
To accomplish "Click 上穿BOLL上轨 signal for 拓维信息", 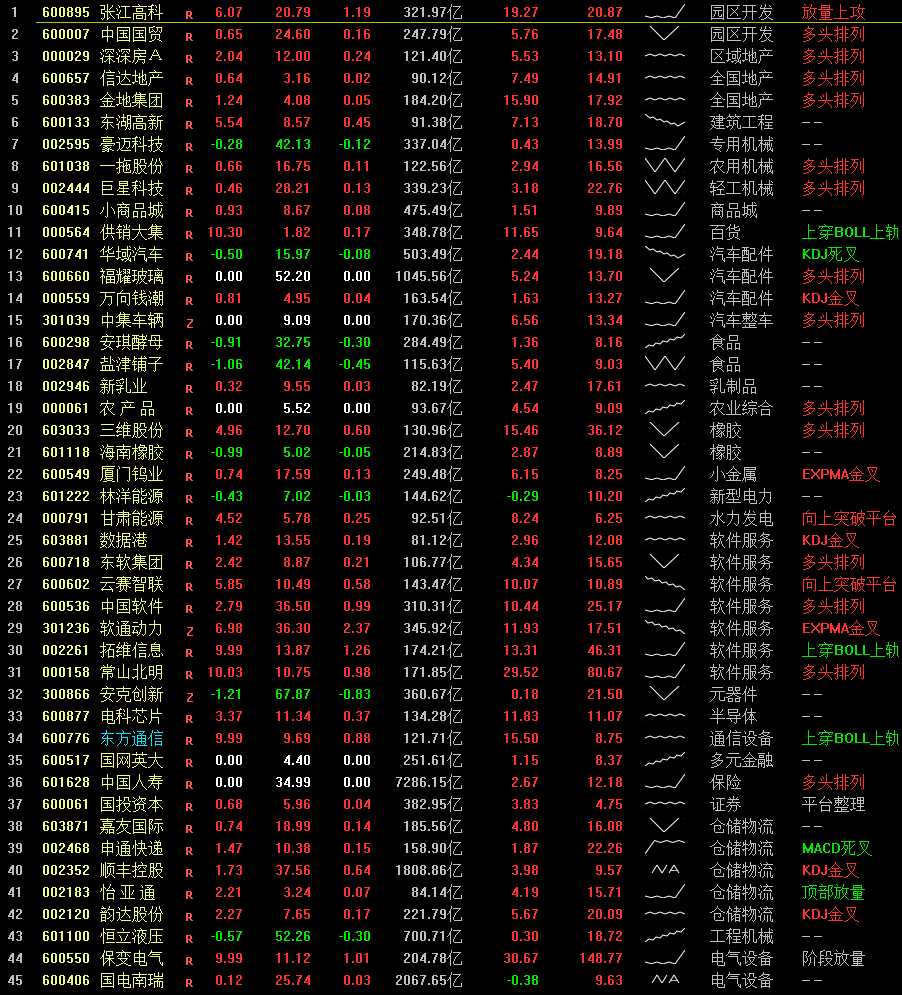I will (851, 650).
